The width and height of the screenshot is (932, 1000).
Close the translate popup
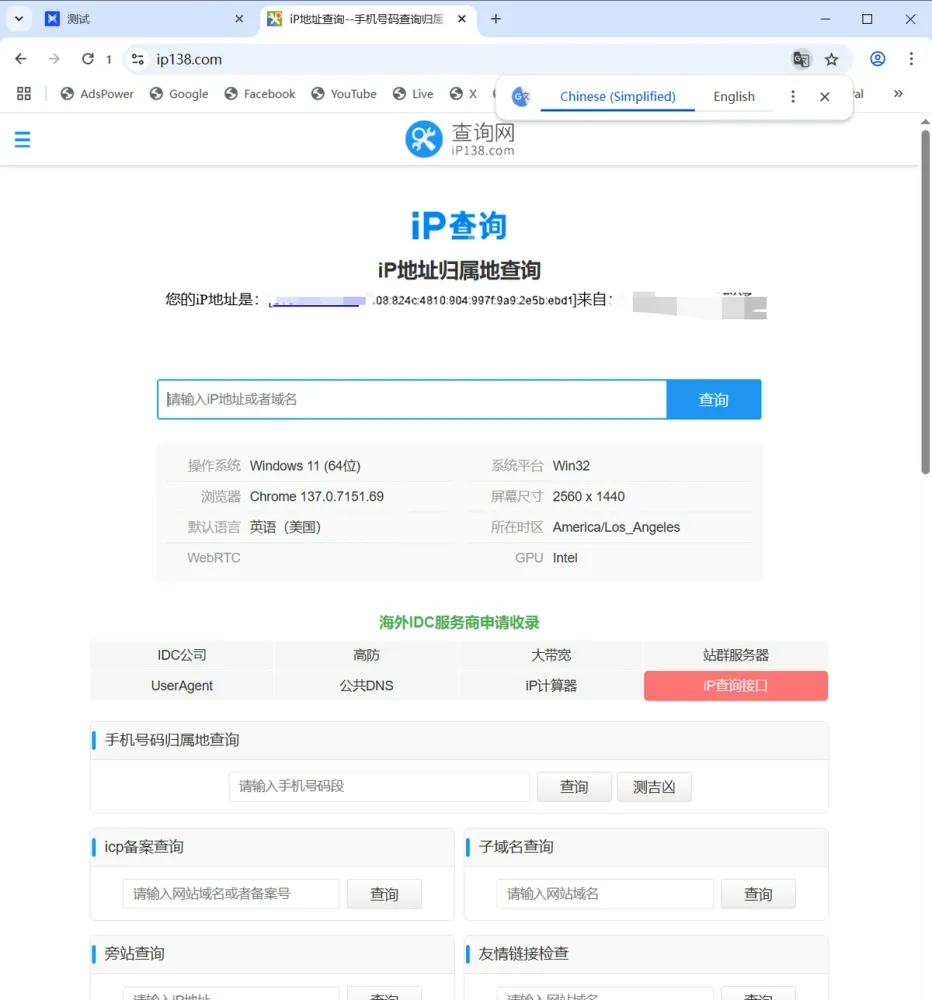coord(825,96)
